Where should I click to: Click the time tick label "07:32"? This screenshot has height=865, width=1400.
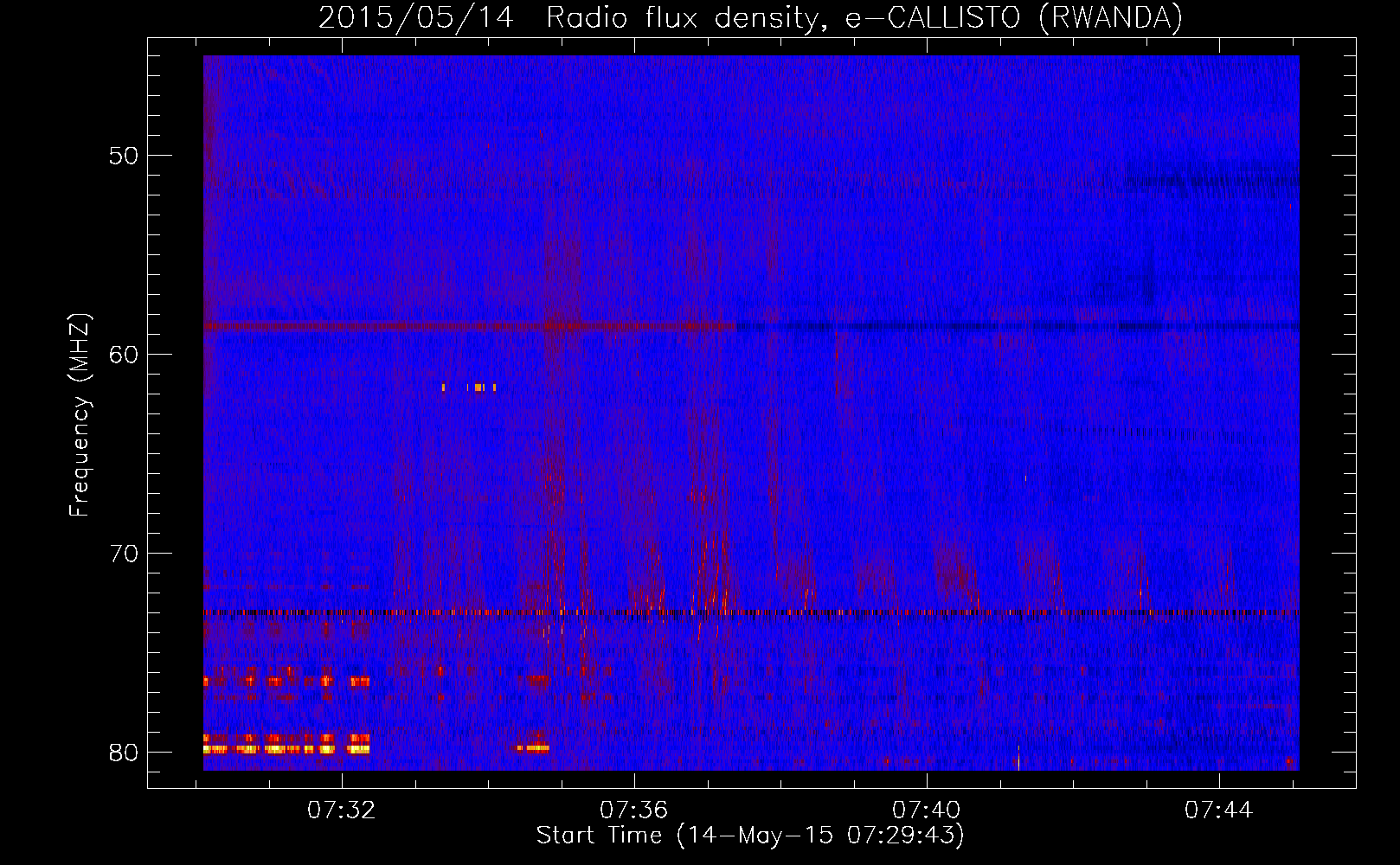tap(342, 811)
